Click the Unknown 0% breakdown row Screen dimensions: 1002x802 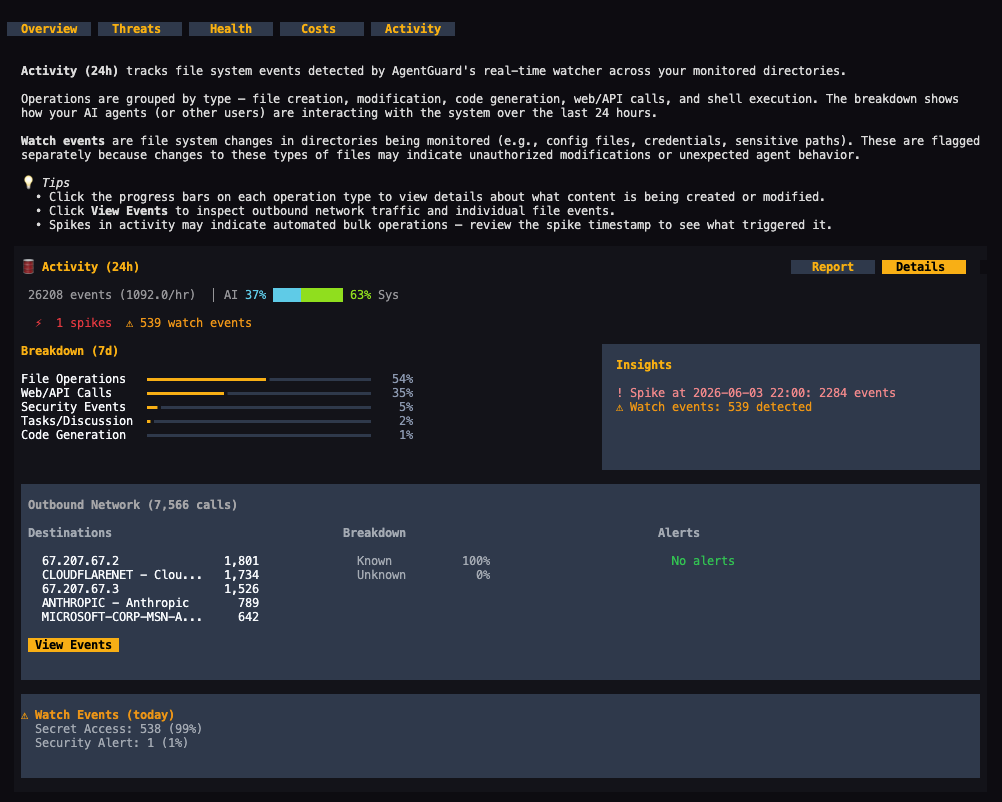pyautogui.click(x=423, y=575)
